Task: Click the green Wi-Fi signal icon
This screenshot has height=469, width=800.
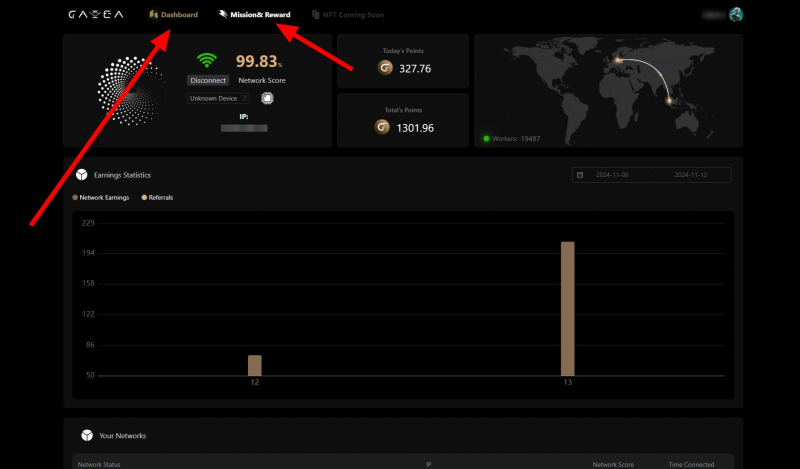Action: tap(208, 61)
